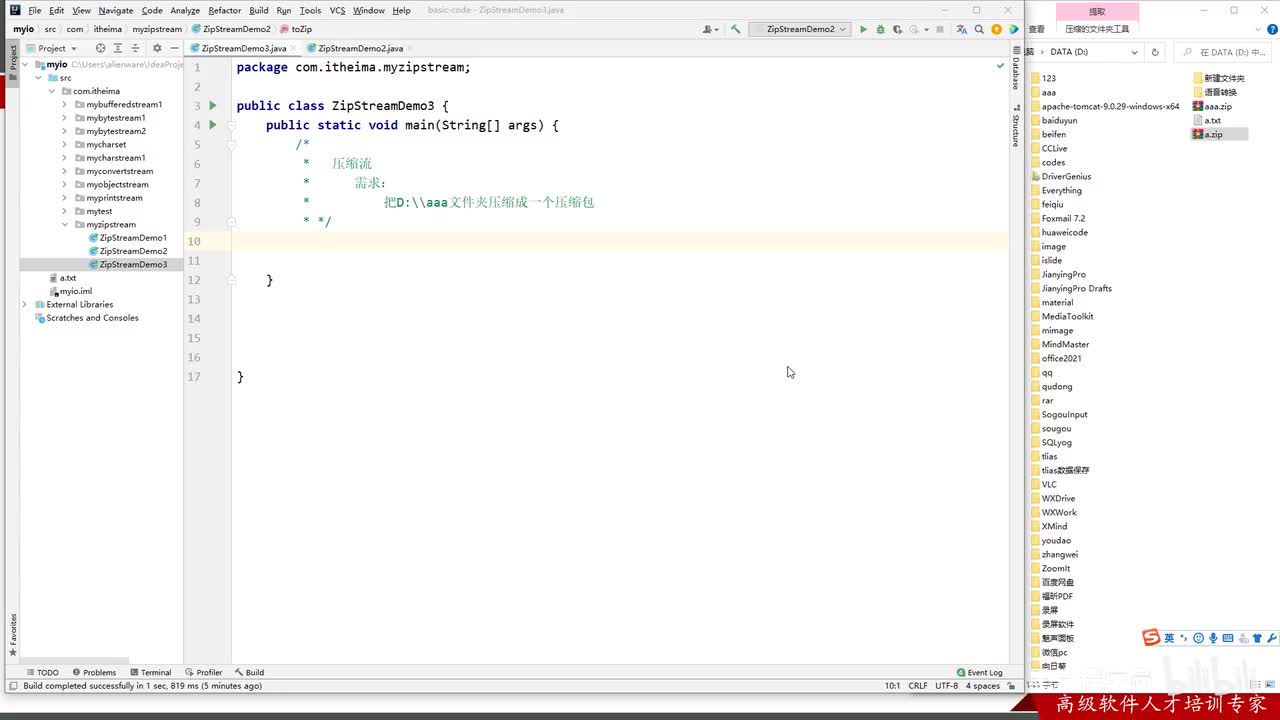Click the search box in DATA (D:) Explorer
The width and height of the screenshot is (1280, 720).
[1225, 52]
